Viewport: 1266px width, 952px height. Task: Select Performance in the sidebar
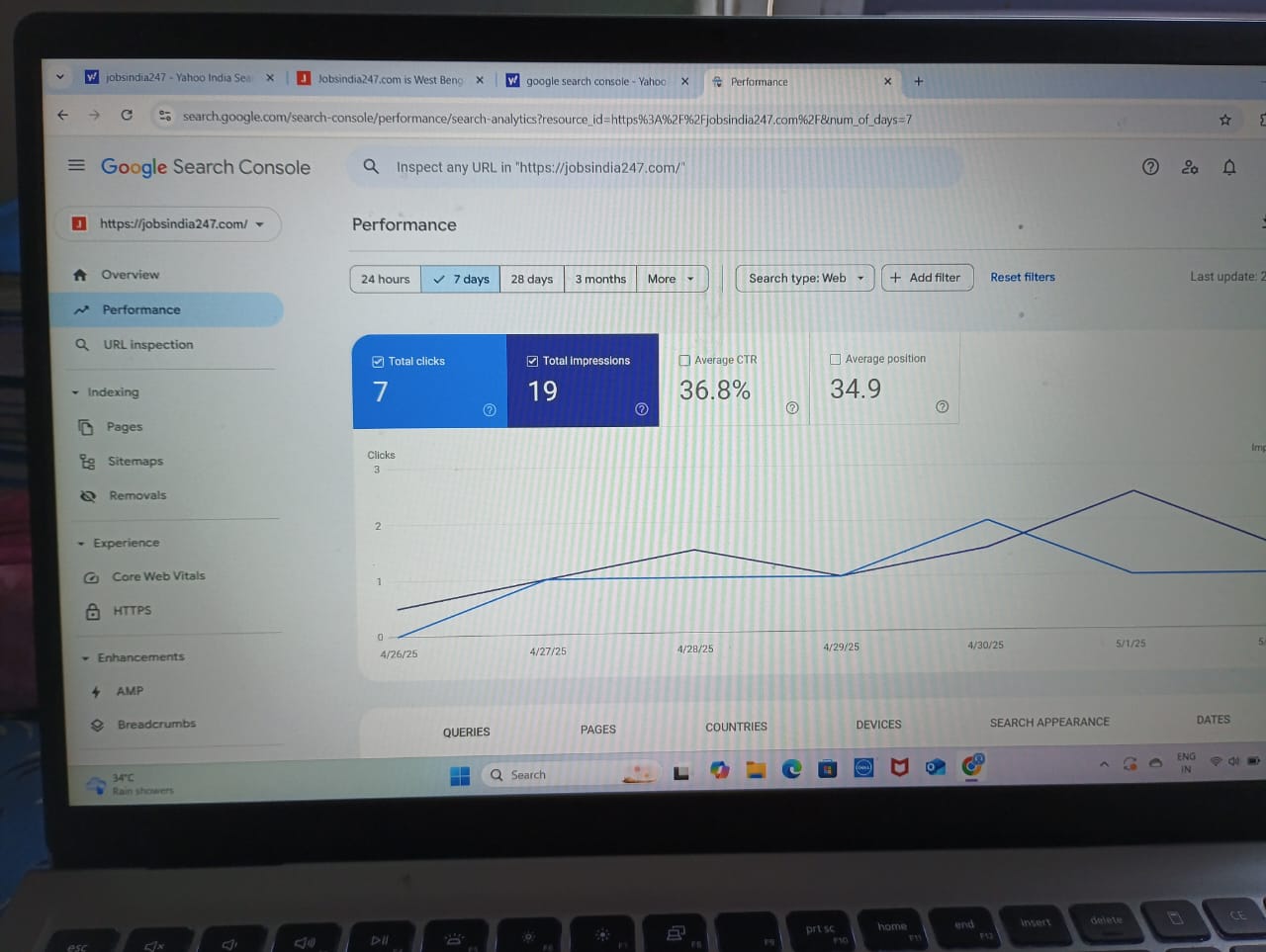168,309
